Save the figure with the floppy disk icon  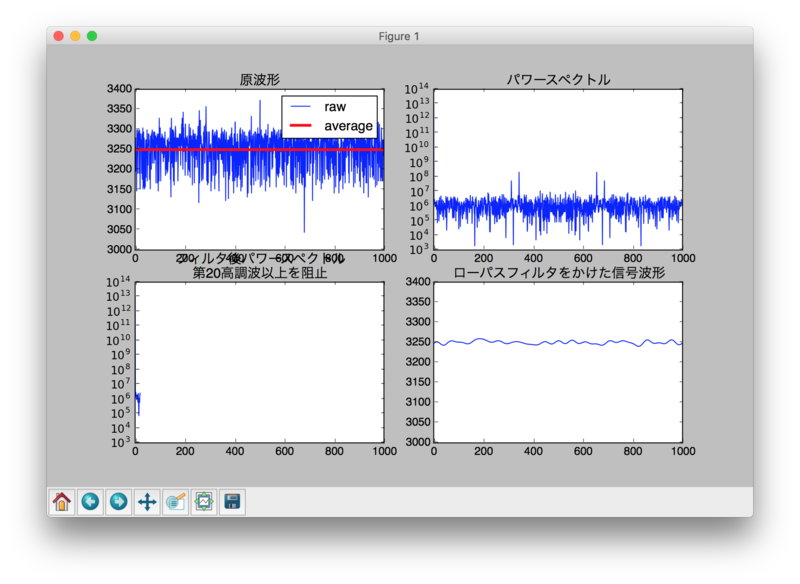(233, 502)
